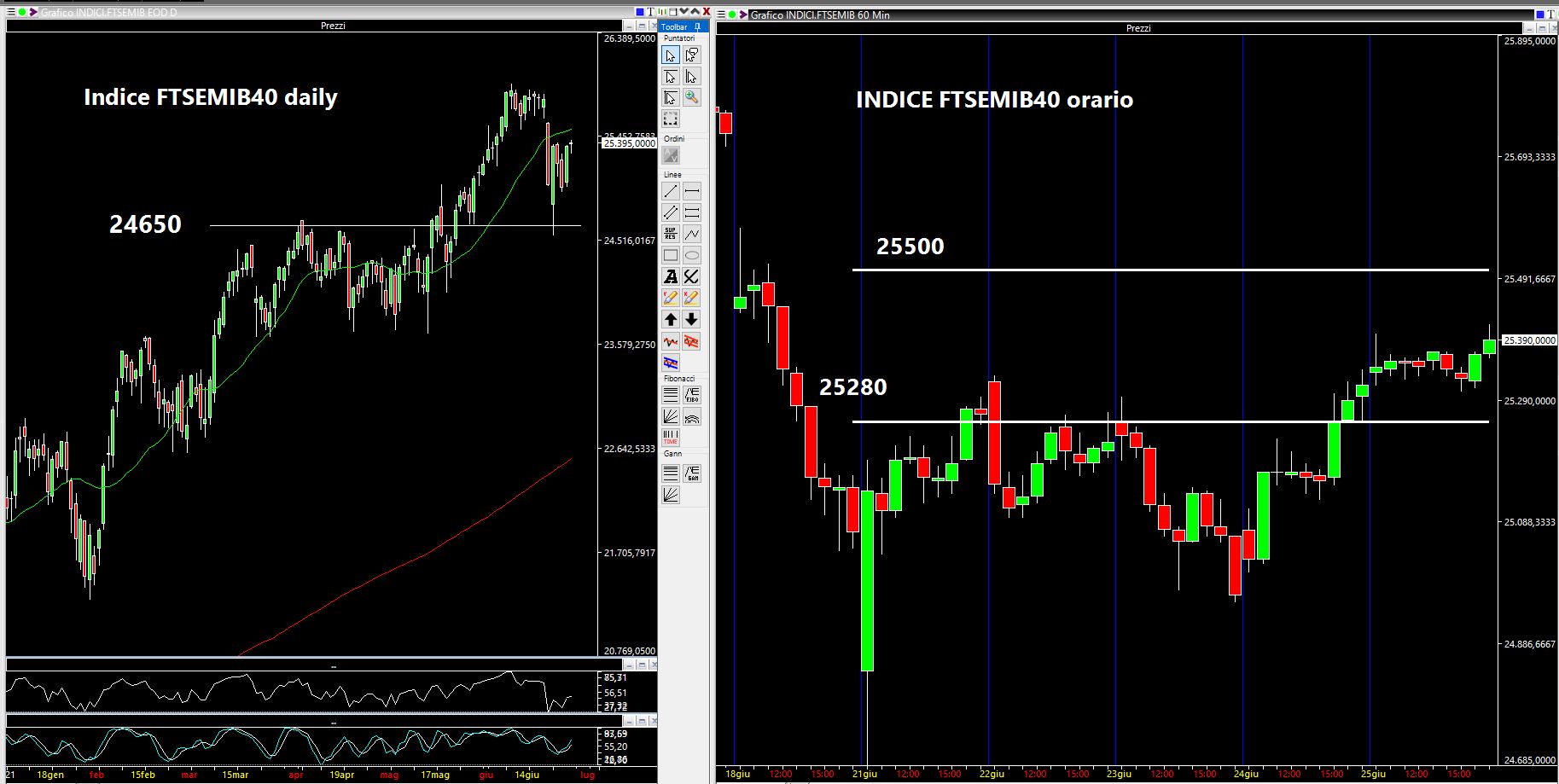This screenshot has height=784, width=1559.
Task: Click the 24.516,0167 price axis label
Action: pos(630,241)
